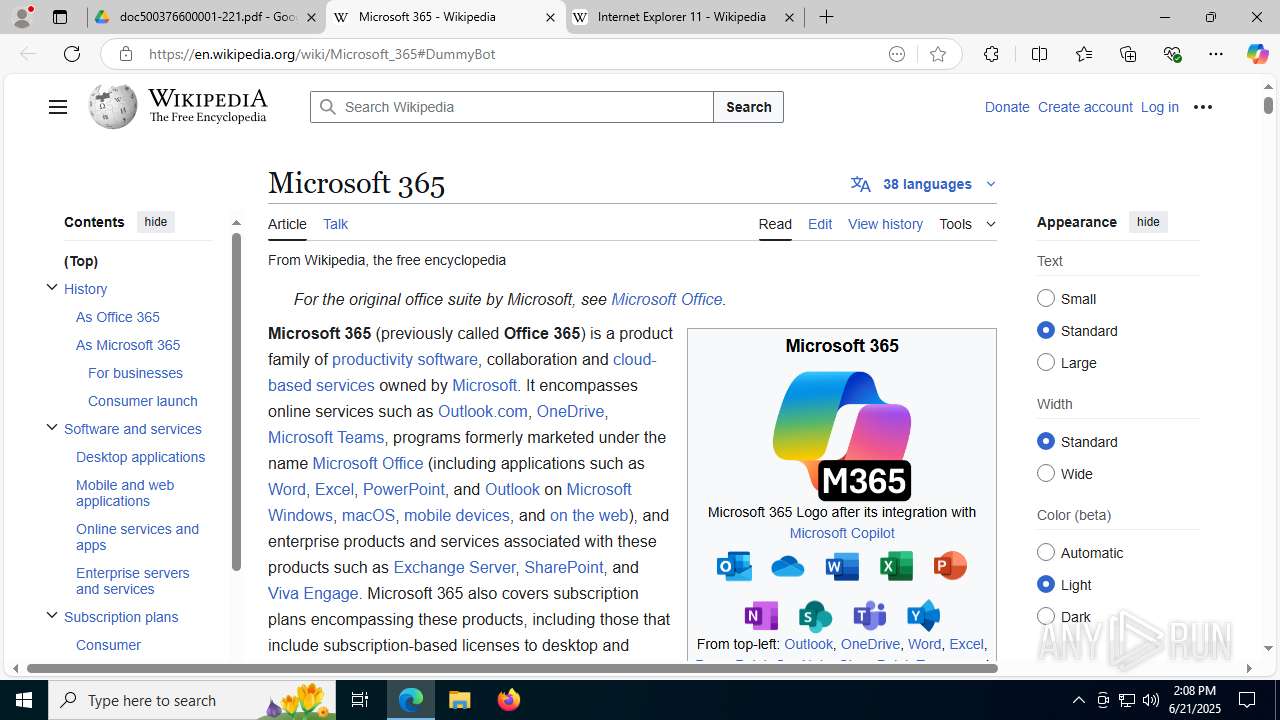The image size is (1280, 720).
Task: Select Large text size
Action: [x=1046, y=362]
